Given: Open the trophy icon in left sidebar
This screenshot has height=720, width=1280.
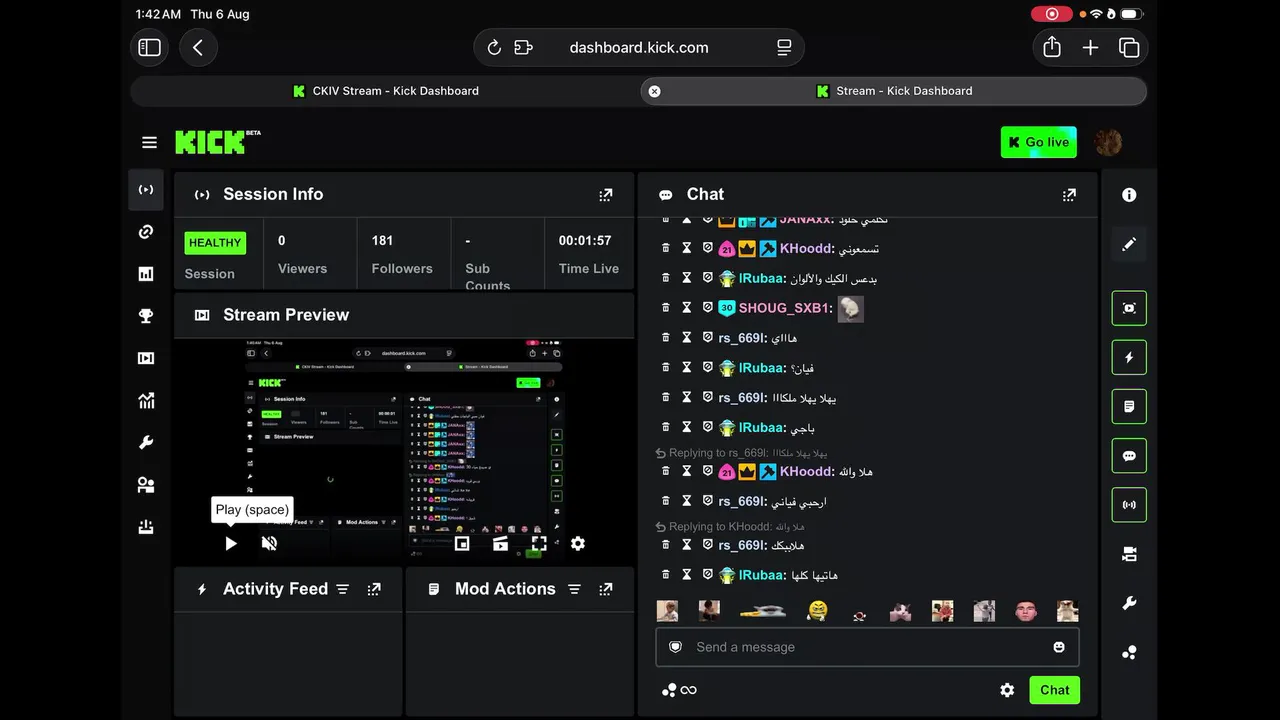Looking at the screenshot, I should (146, 316).
